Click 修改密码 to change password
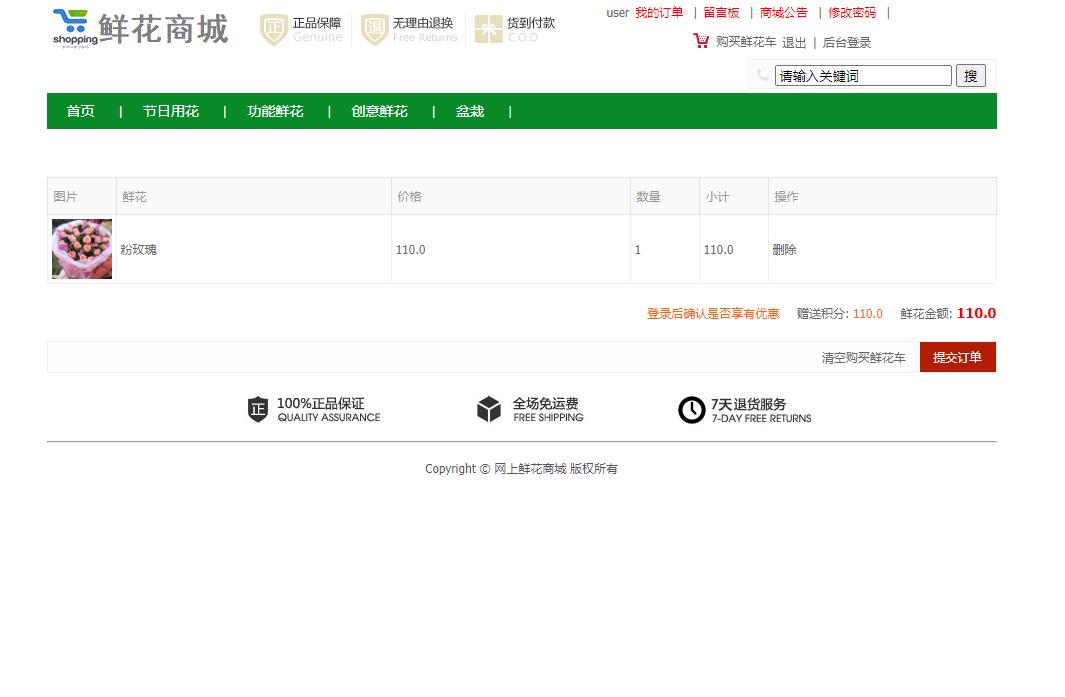Screen dimensions: 1065x697 point(852,13)
